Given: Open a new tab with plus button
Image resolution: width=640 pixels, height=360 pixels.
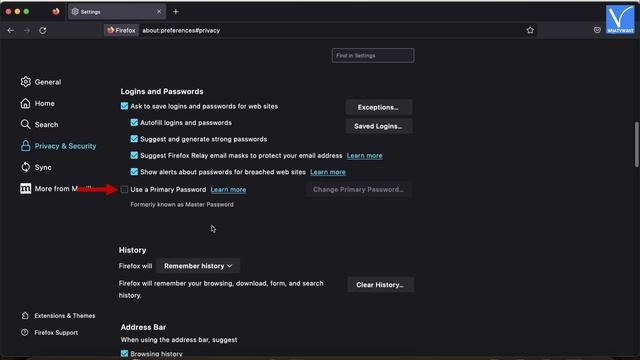Looking at the screenshot, I should [x=176, y=12].
